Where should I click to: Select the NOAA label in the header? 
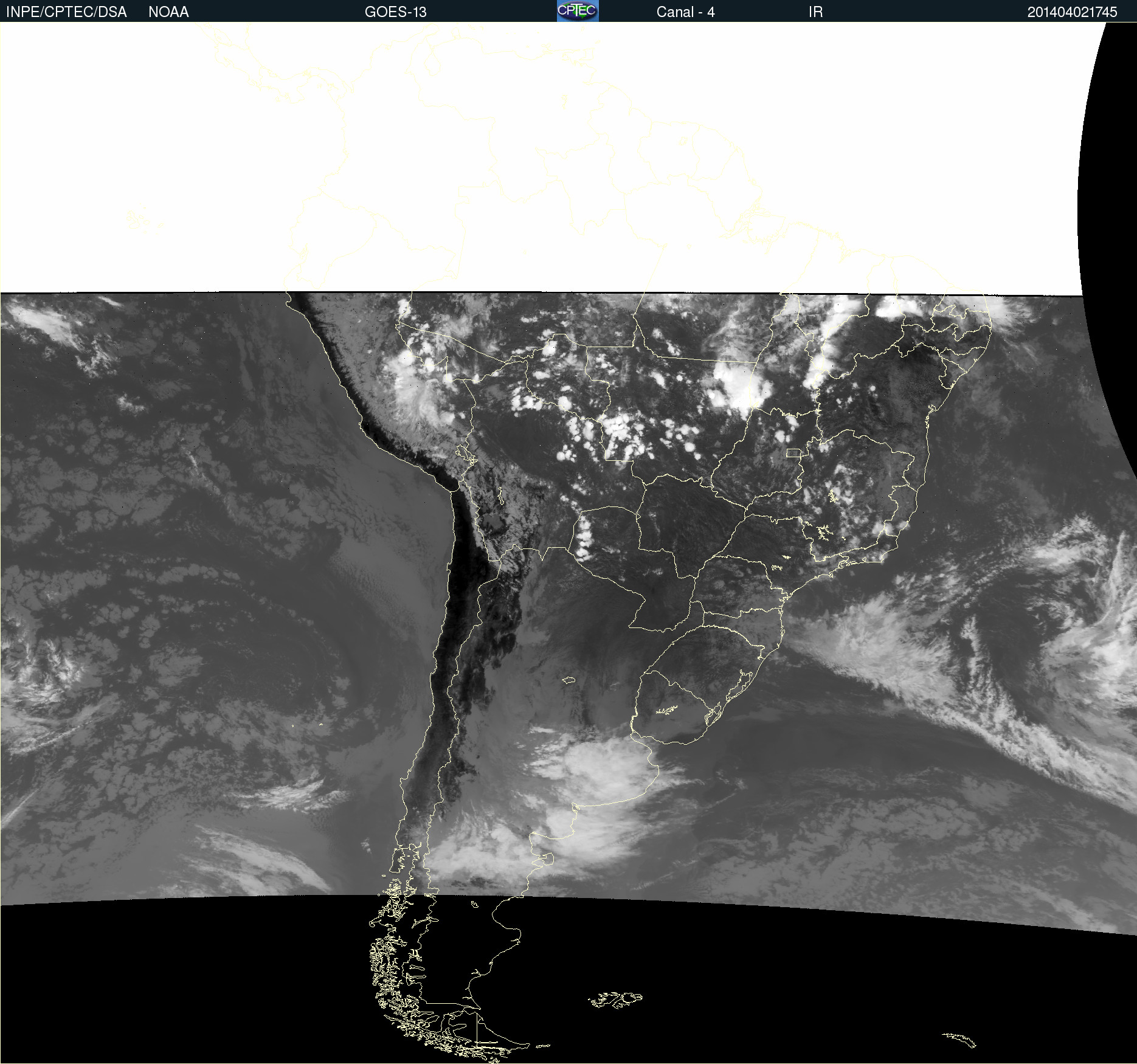pos(168,12)
